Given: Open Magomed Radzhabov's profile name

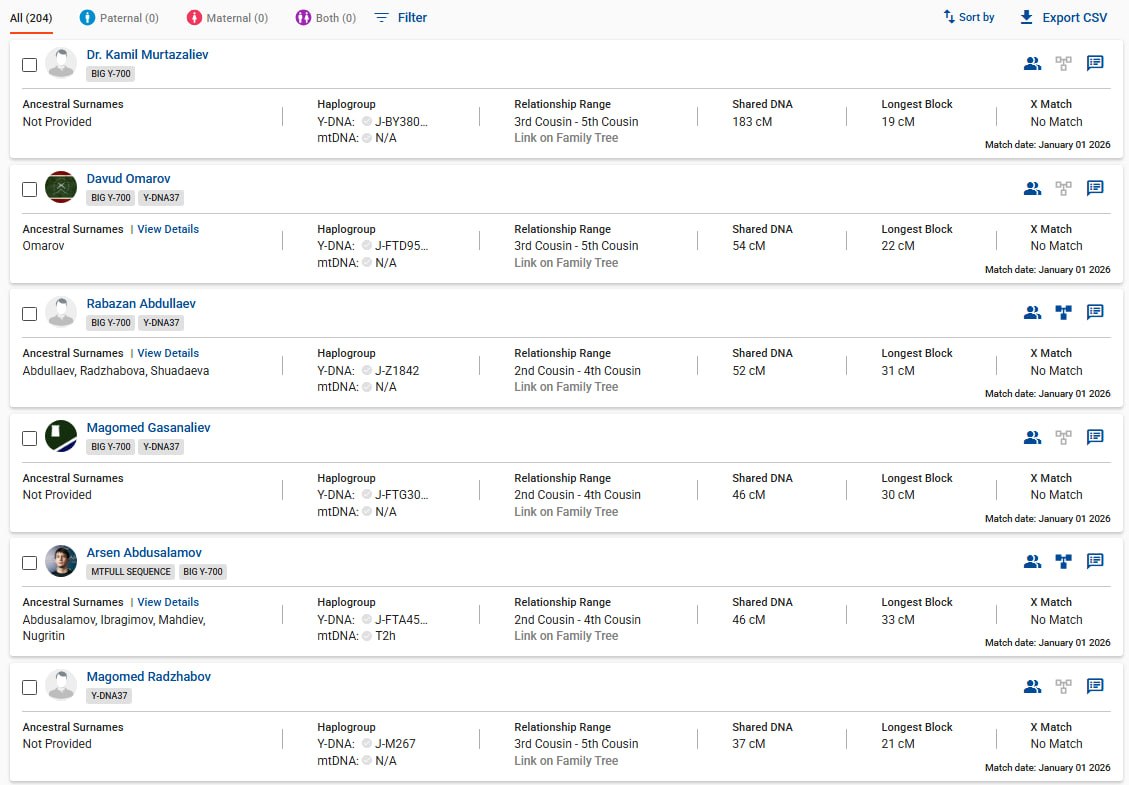Looking at the screenshot, I should (148, 677).
